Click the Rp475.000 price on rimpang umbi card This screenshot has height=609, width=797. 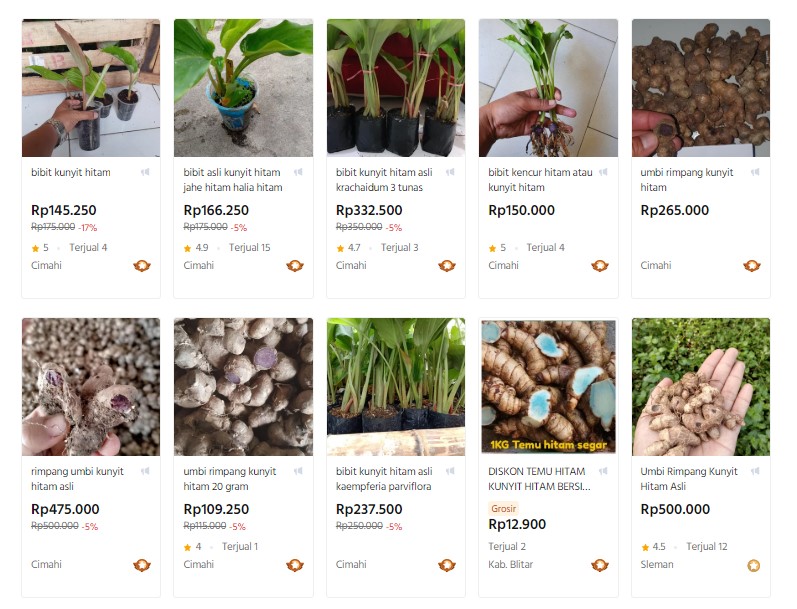[66, 509]
